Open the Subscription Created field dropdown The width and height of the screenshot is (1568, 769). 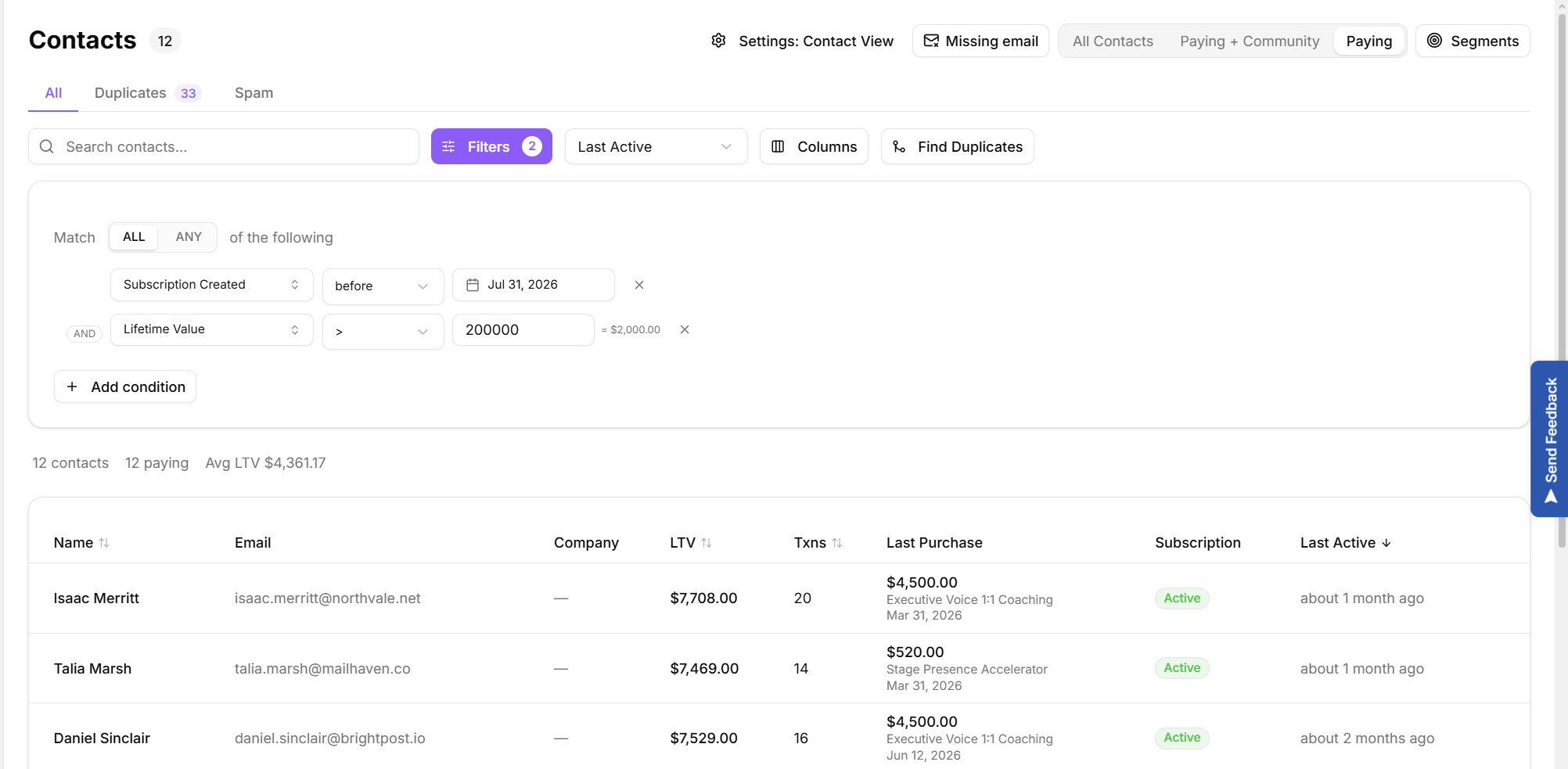tap(211, 285)
